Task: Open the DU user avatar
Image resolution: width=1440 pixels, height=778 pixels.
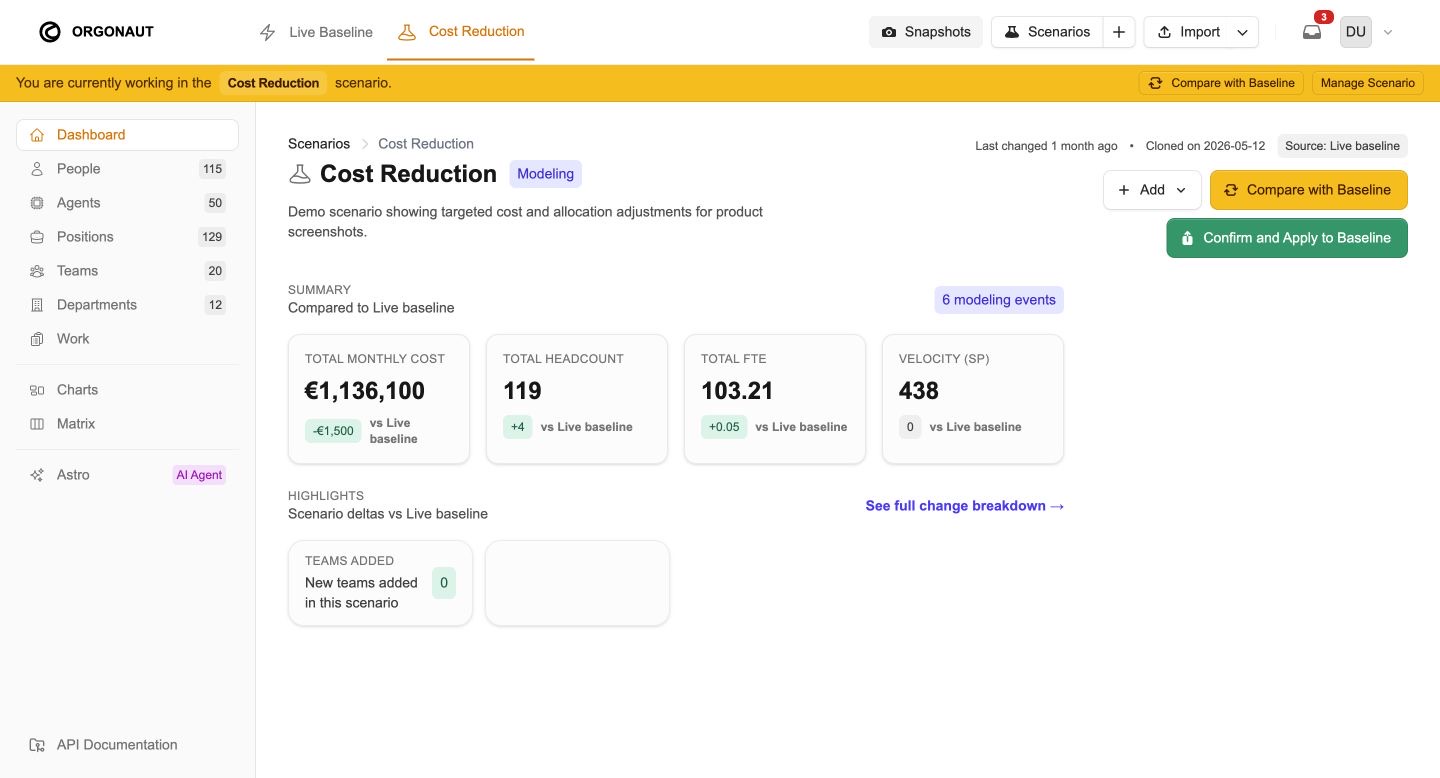Action: [x=1356, y=32]
